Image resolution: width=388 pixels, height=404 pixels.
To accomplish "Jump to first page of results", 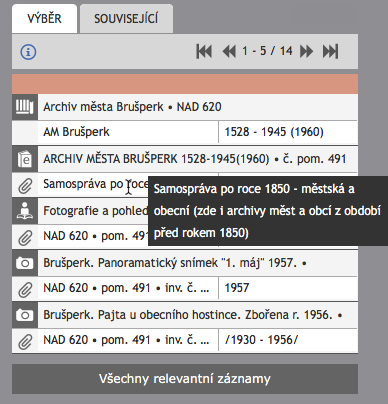I will 204,52.
